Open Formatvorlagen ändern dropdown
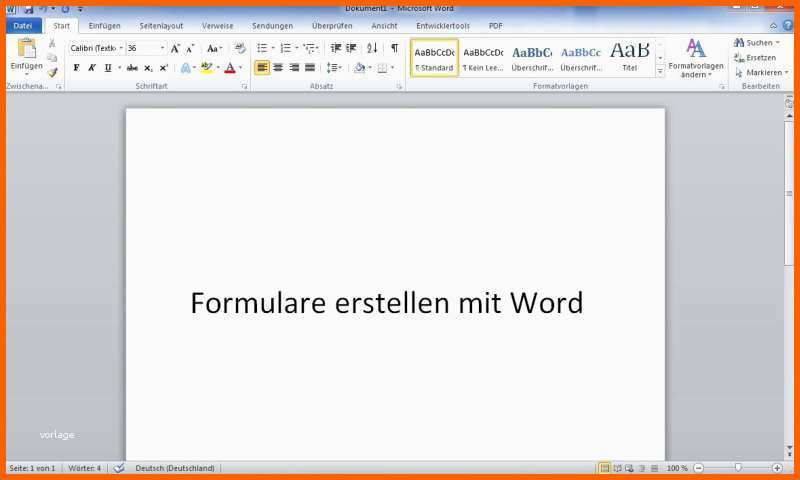The height and width of the screenshot is (480, 800). 696,59
